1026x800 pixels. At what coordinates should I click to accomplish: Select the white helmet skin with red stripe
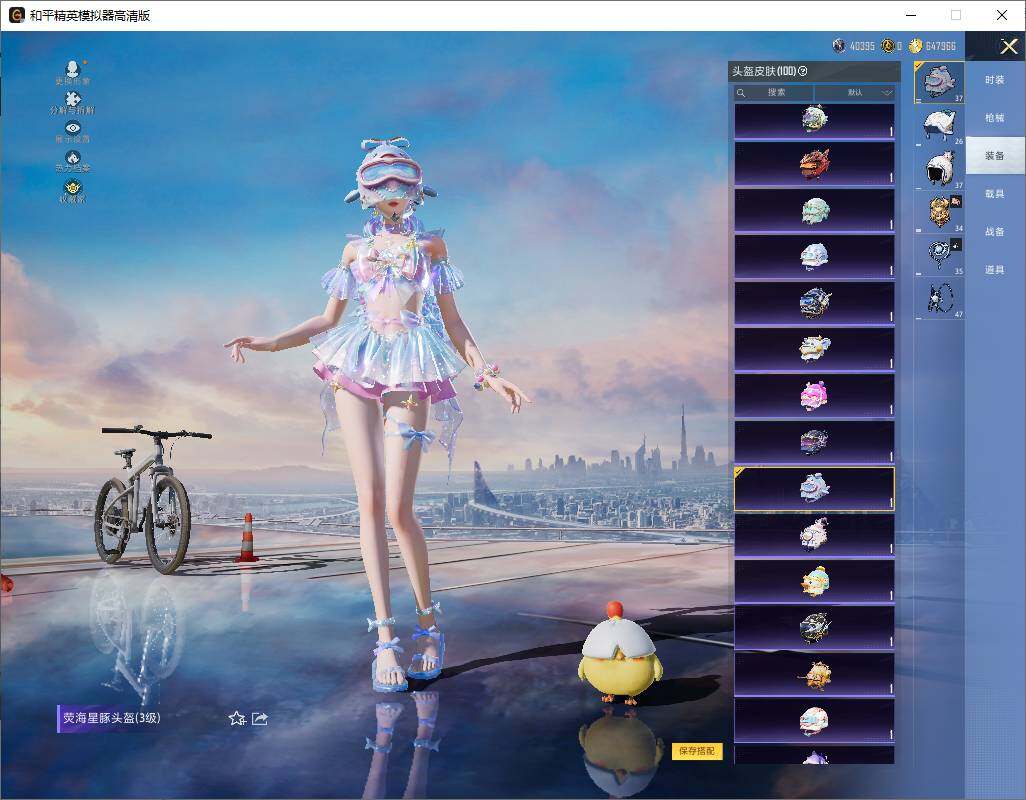click(x=814, y=721)
